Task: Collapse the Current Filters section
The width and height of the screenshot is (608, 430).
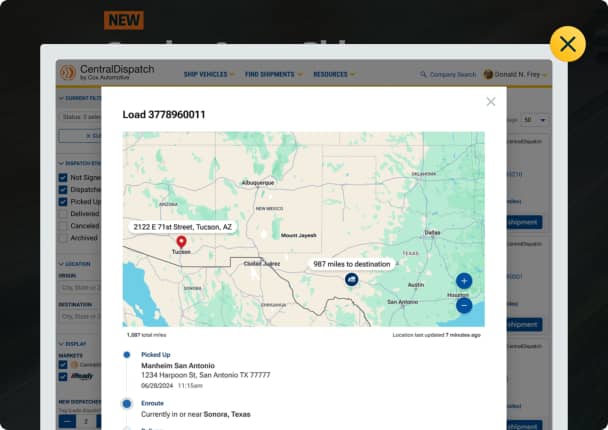Action: click(80, 98)
